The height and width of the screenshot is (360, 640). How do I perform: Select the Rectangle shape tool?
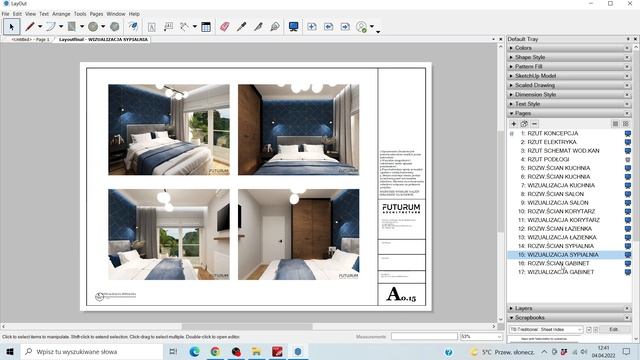72,27
